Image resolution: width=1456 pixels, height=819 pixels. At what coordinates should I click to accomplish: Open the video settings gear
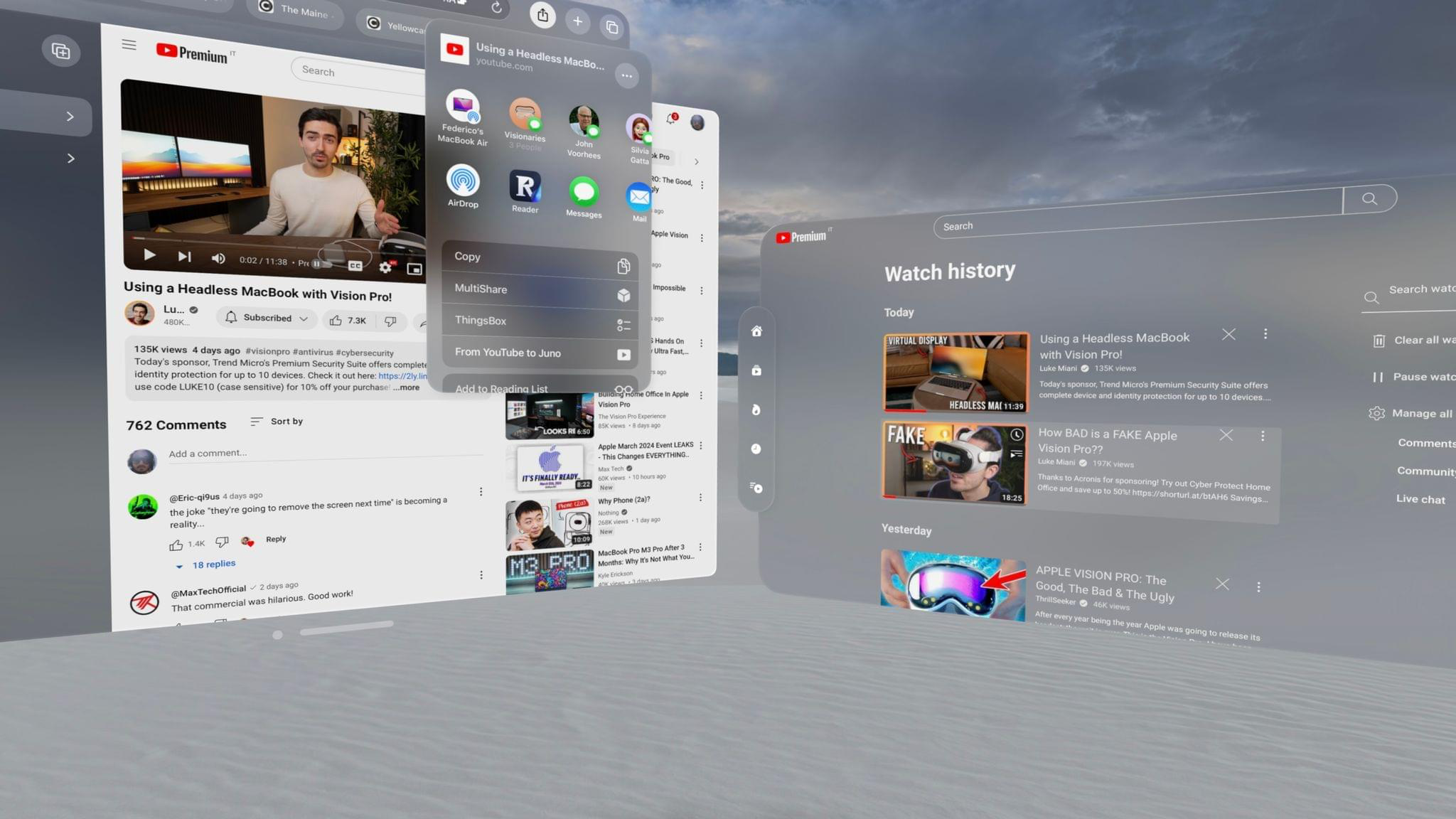pyautogui.click(x=385, y=267)
